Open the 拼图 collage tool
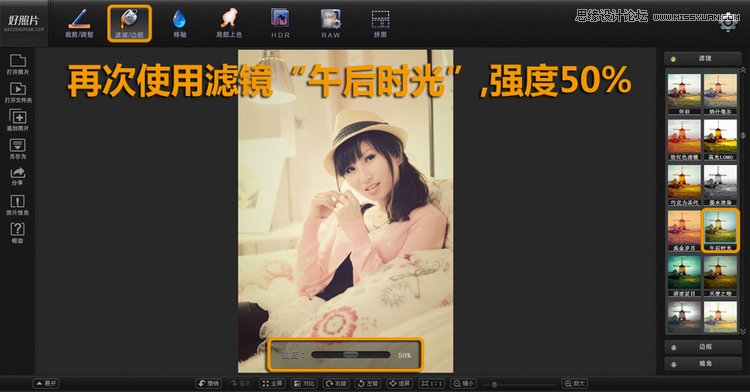This screenshot has height=392, width=750. 380,23
